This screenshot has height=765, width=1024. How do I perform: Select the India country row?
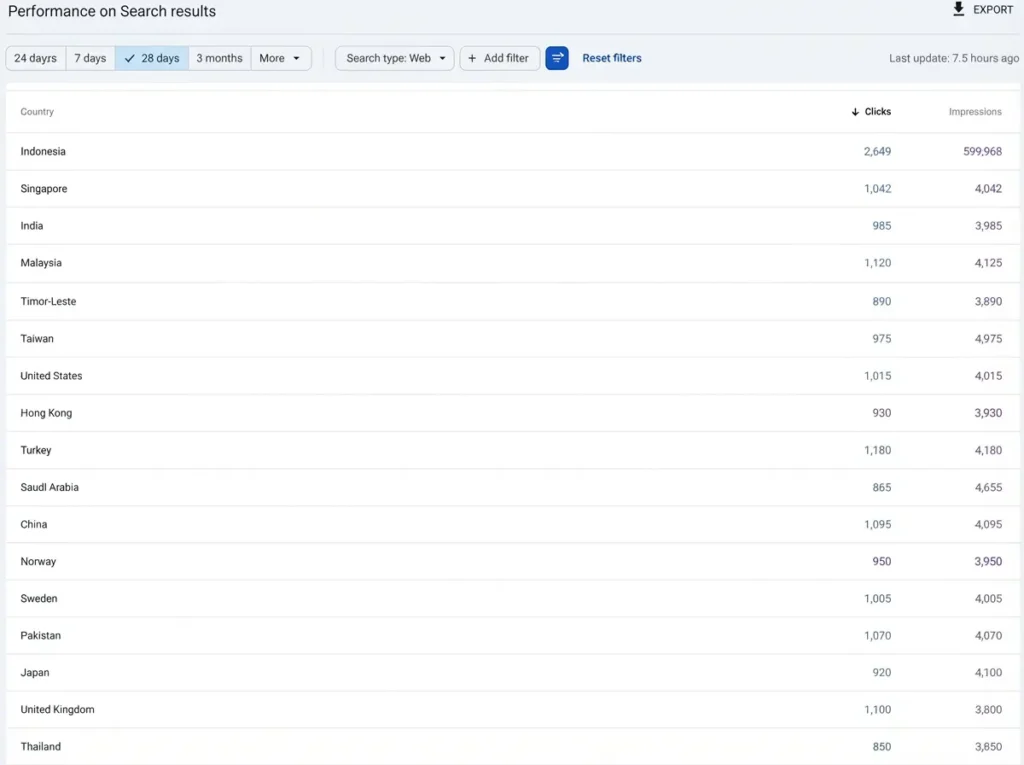[513, 226]
